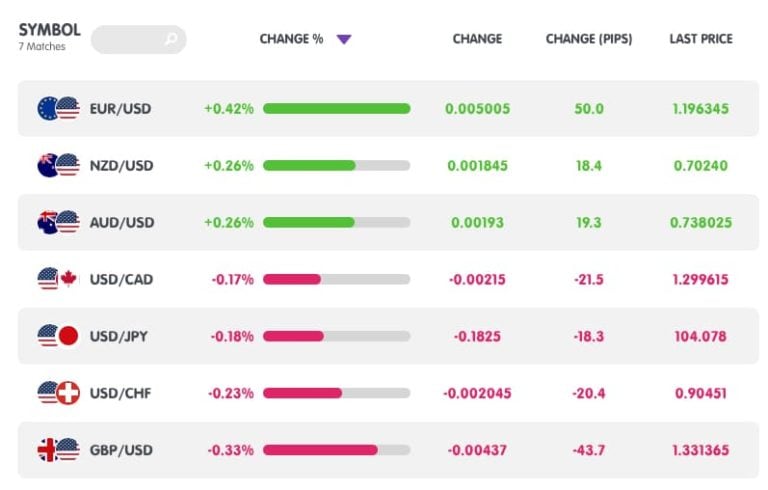Click the magnifier search icon
The height and width of the screenshot is (490, 768).
[171, 40]
